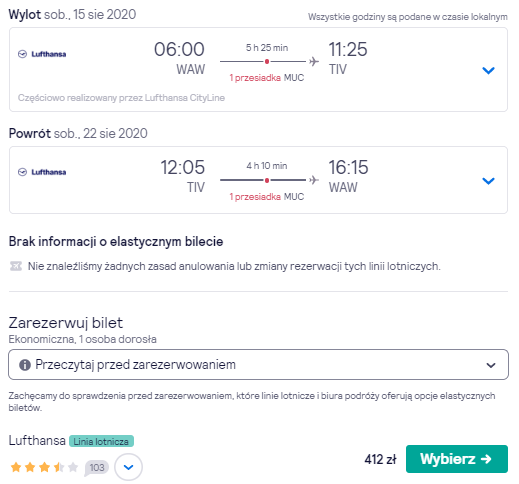Click the red stopover dot on the return flight

click(x=267, y=180)
